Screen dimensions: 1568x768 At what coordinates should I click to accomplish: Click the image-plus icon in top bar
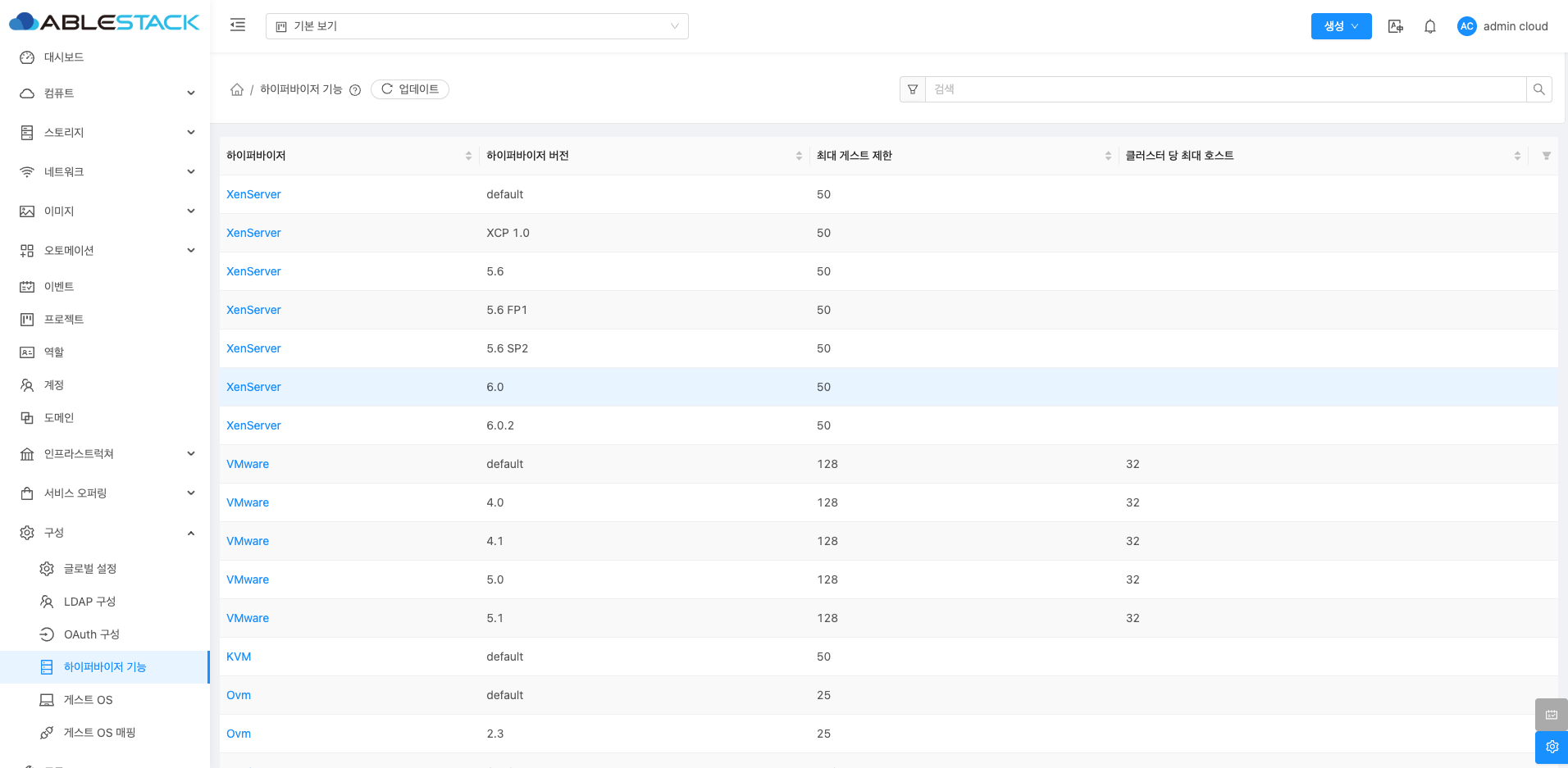(1395, 26)
